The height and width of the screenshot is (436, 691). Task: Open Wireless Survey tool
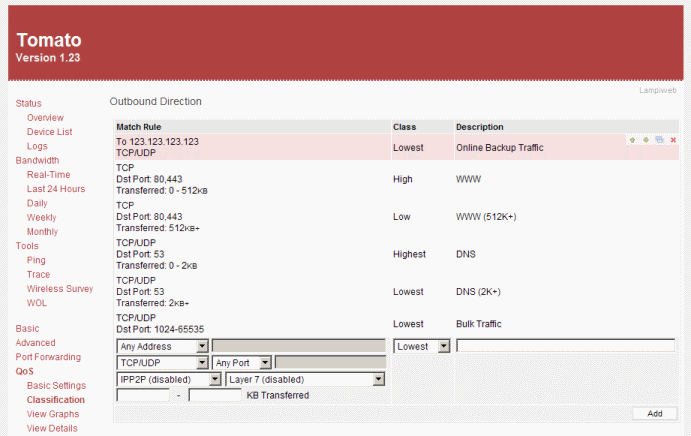60,289
